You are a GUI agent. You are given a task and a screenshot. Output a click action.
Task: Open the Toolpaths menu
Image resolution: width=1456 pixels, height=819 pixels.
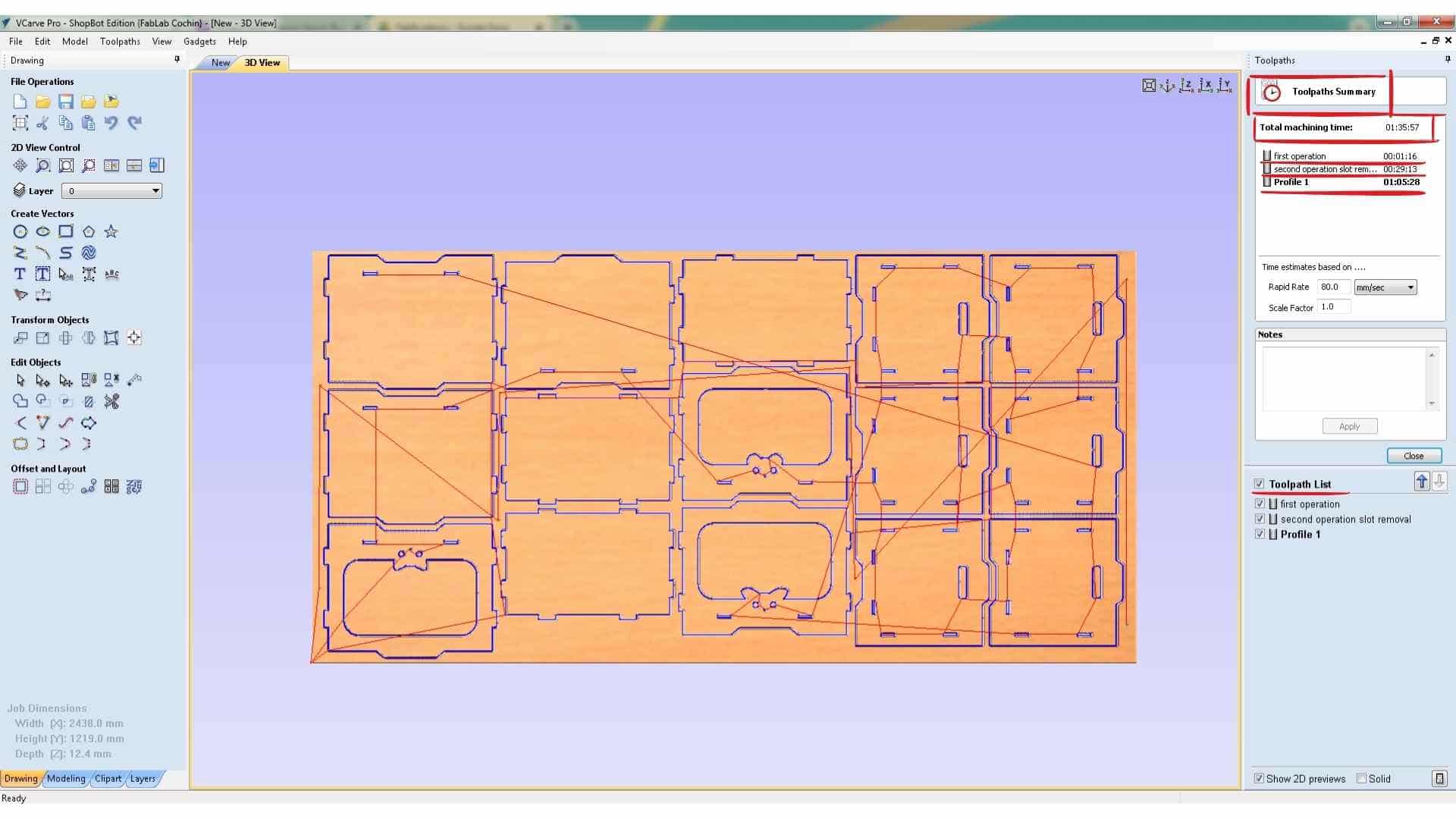[120, 42]
